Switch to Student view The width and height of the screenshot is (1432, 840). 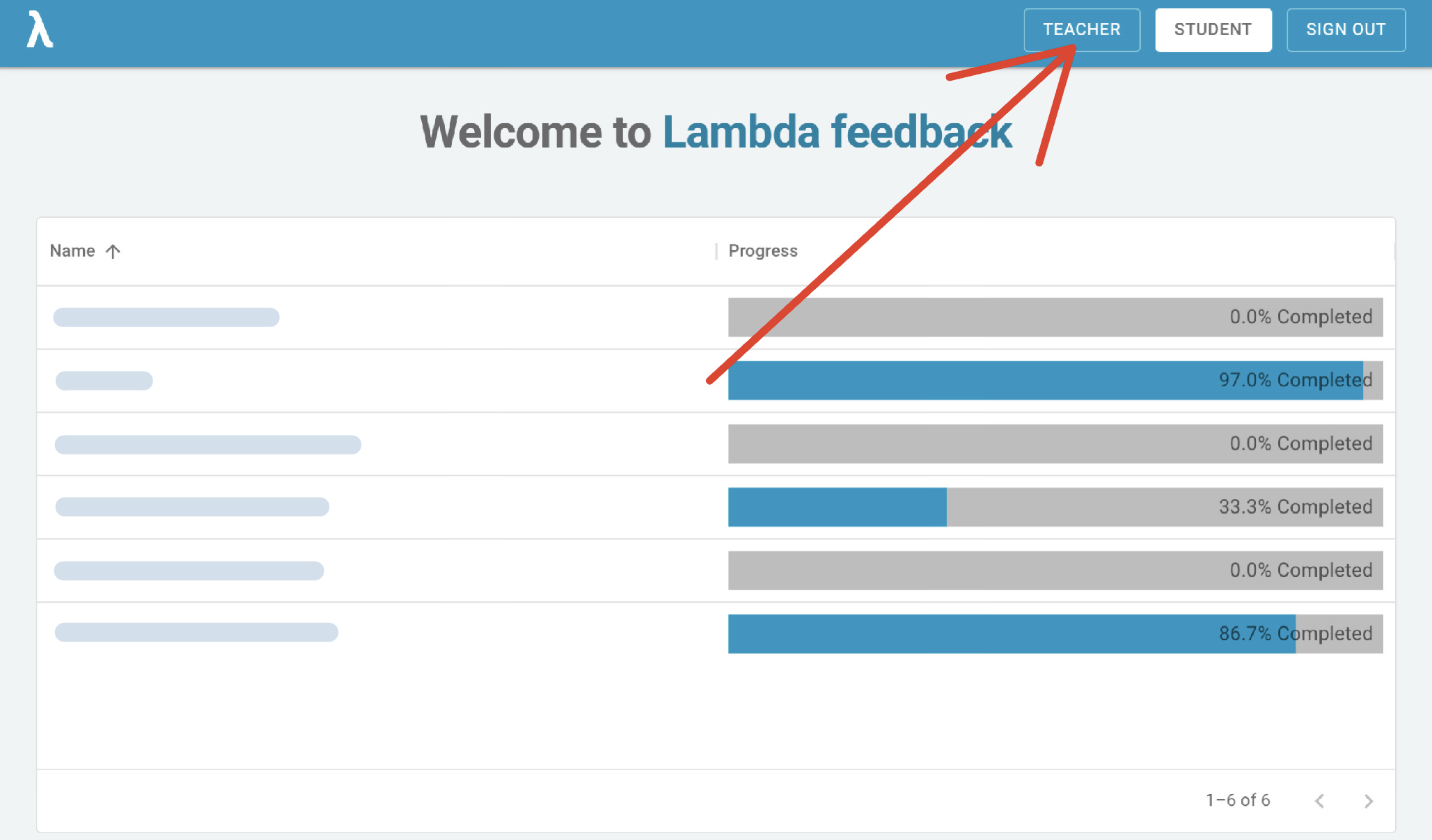(1213, 30)
